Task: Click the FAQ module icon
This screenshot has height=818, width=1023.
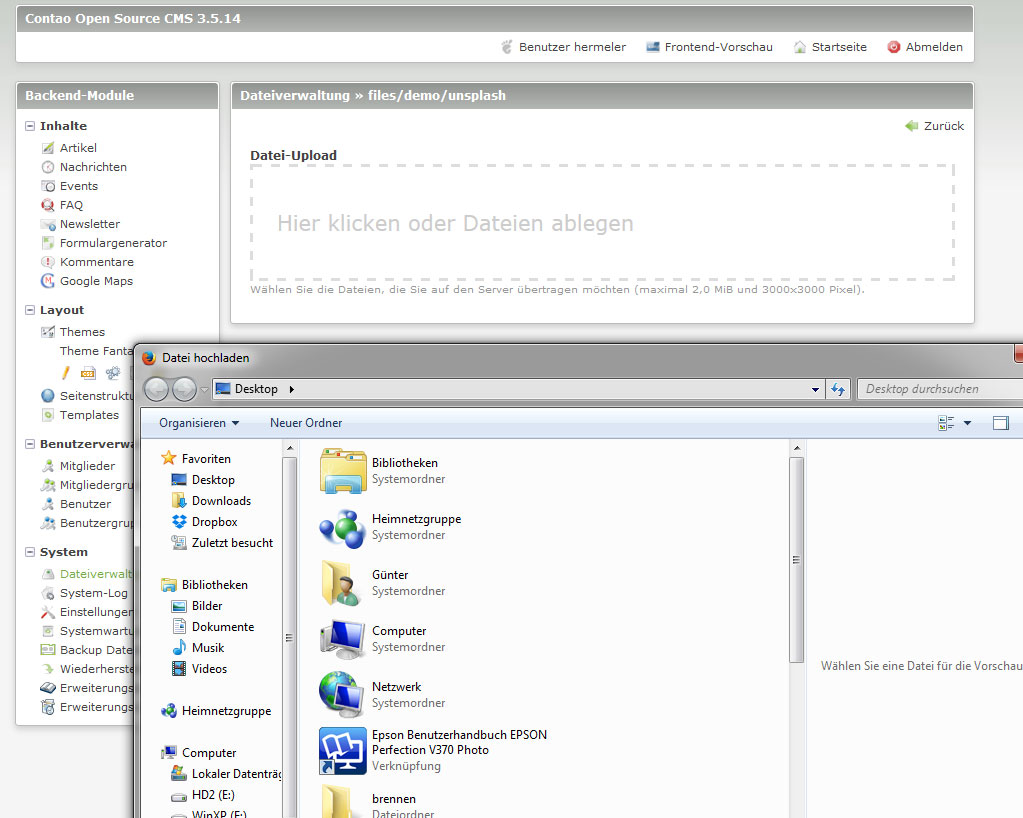Action: [x=48, y=205]
